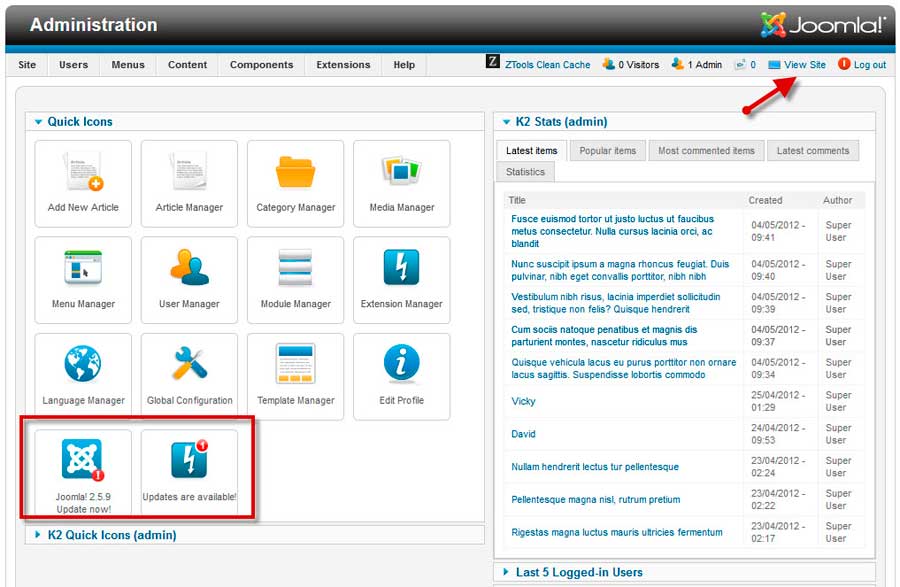Switch to the Latest comments tab
This screenshot has width=900, height=587.
(813, 151)
